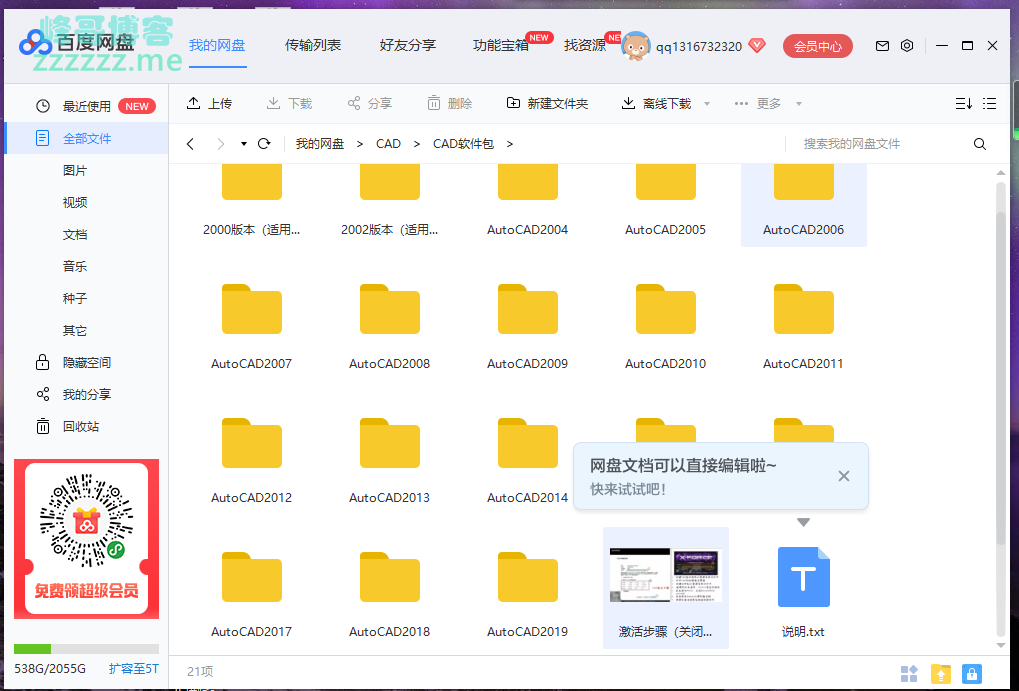Open the 好友分享 tab
The height and width of the screenshot is (691, 1019).
407,46
